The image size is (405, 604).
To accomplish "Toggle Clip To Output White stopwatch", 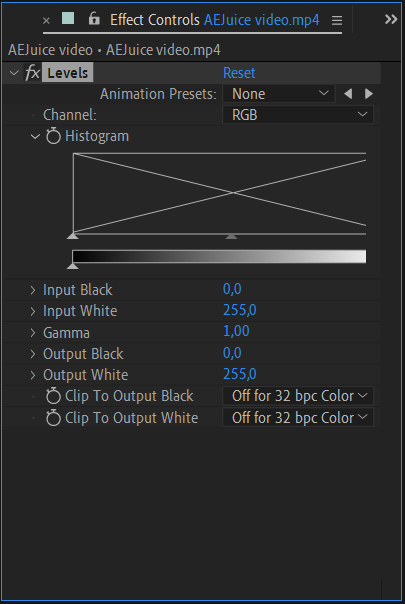I will click(x=53, y=418).
